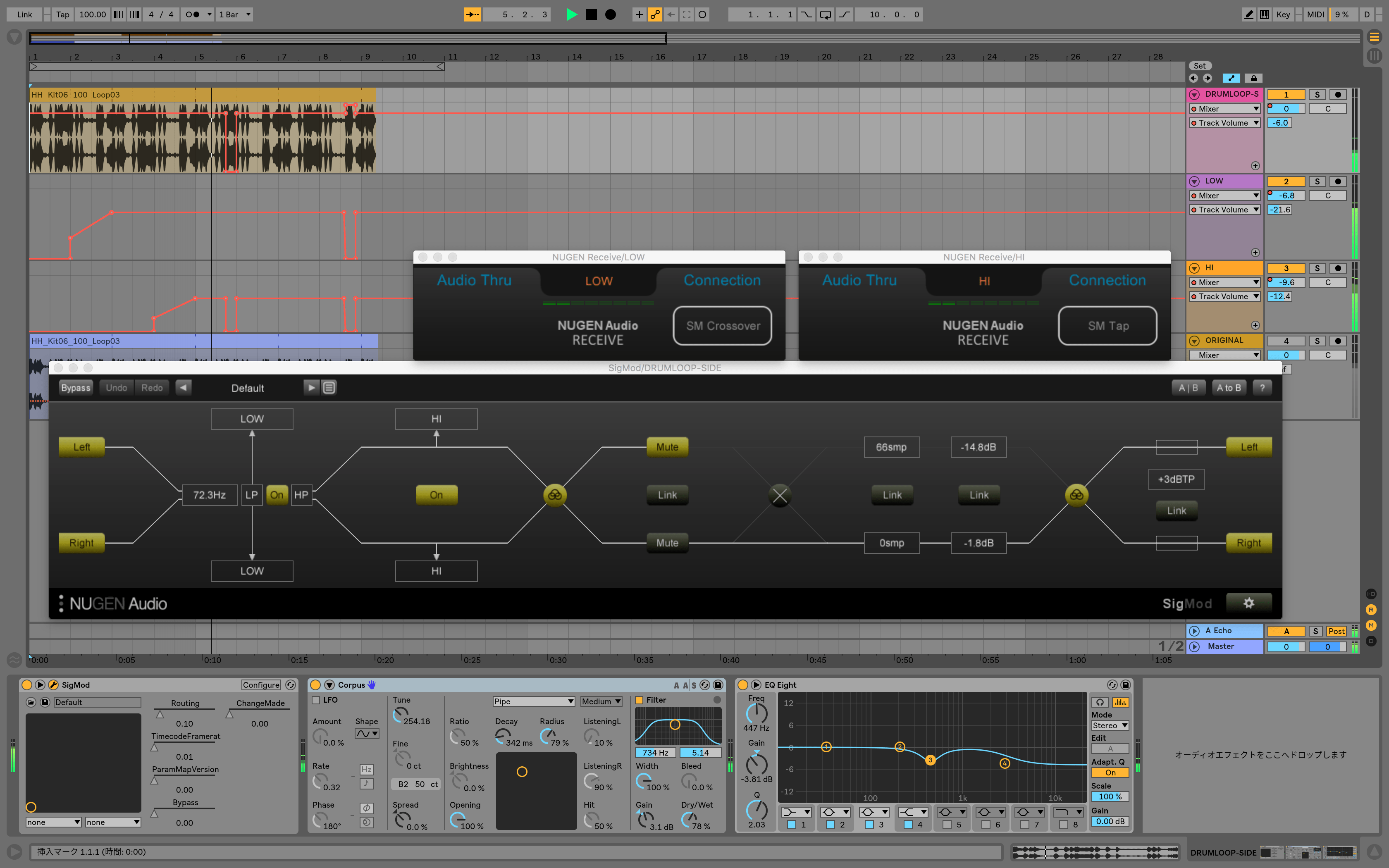Turn off EQ Eight Adapt. Q
This screenshot has width=1389, height=868.
[1110, 773]
